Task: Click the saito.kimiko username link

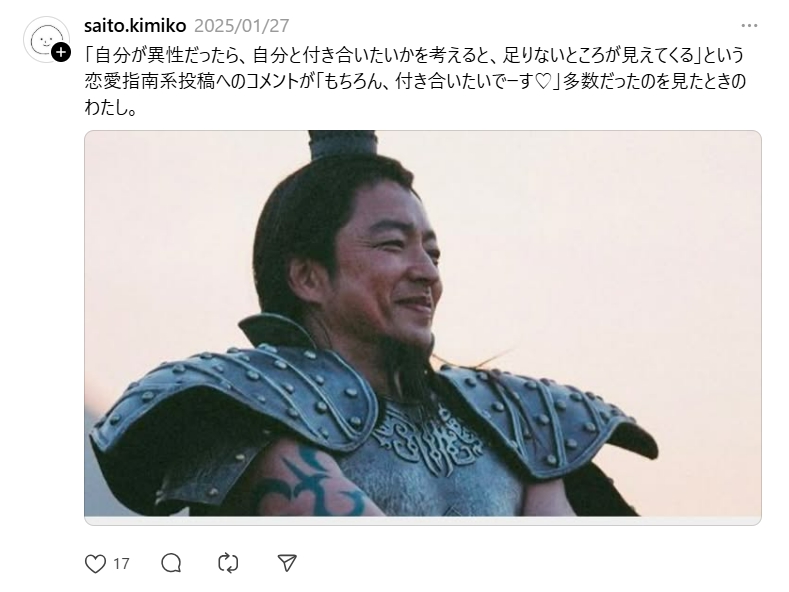Action: pos(135,25)
